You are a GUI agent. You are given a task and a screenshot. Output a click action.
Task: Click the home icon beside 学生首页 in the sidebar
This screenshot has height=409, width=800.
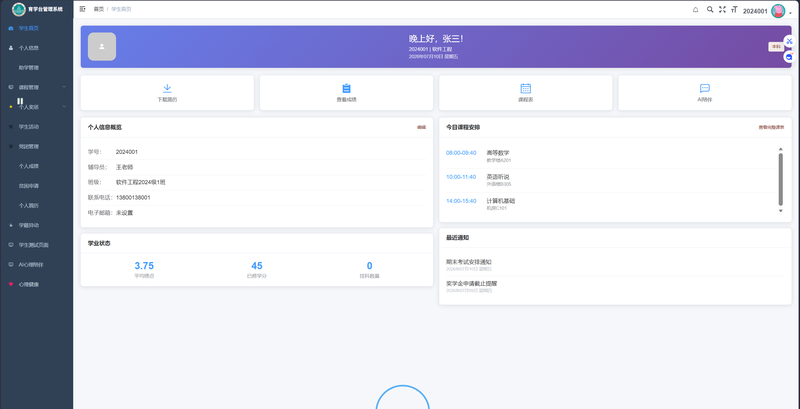point(11,28)
